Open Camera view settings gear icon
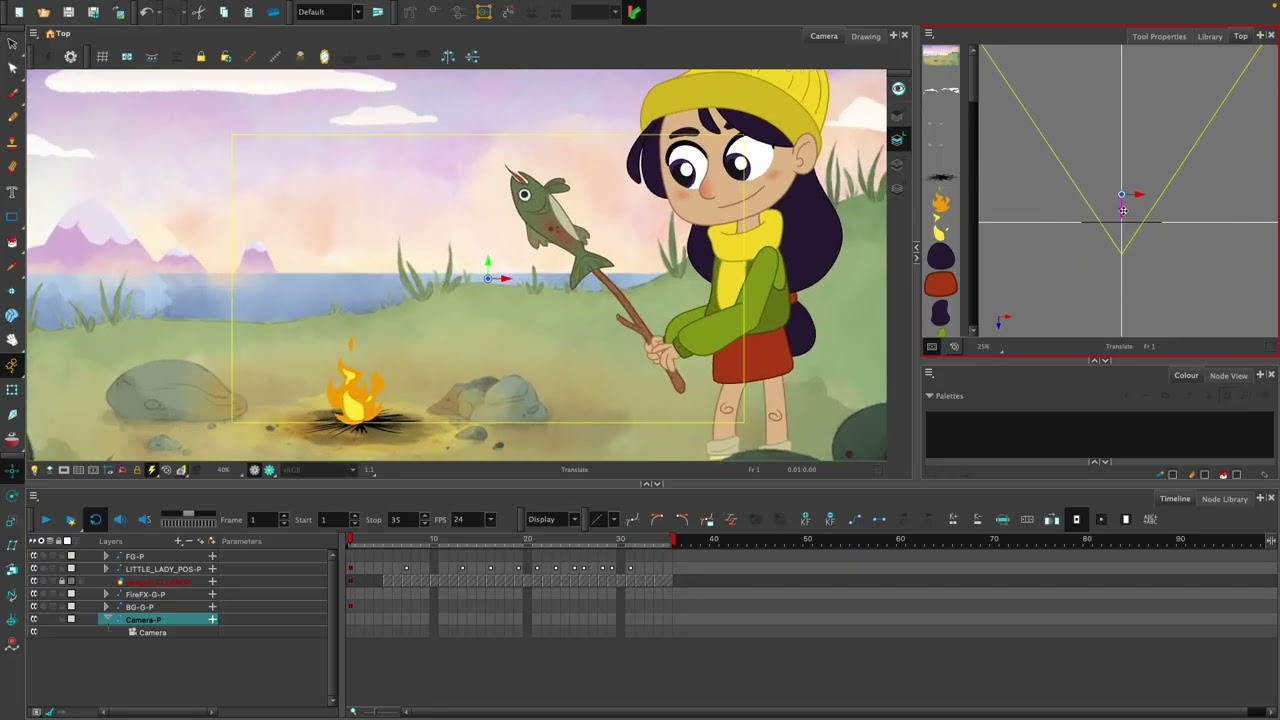Viewport: 1280px width, 720px height. pyautogui.click(x=70, y=57)
